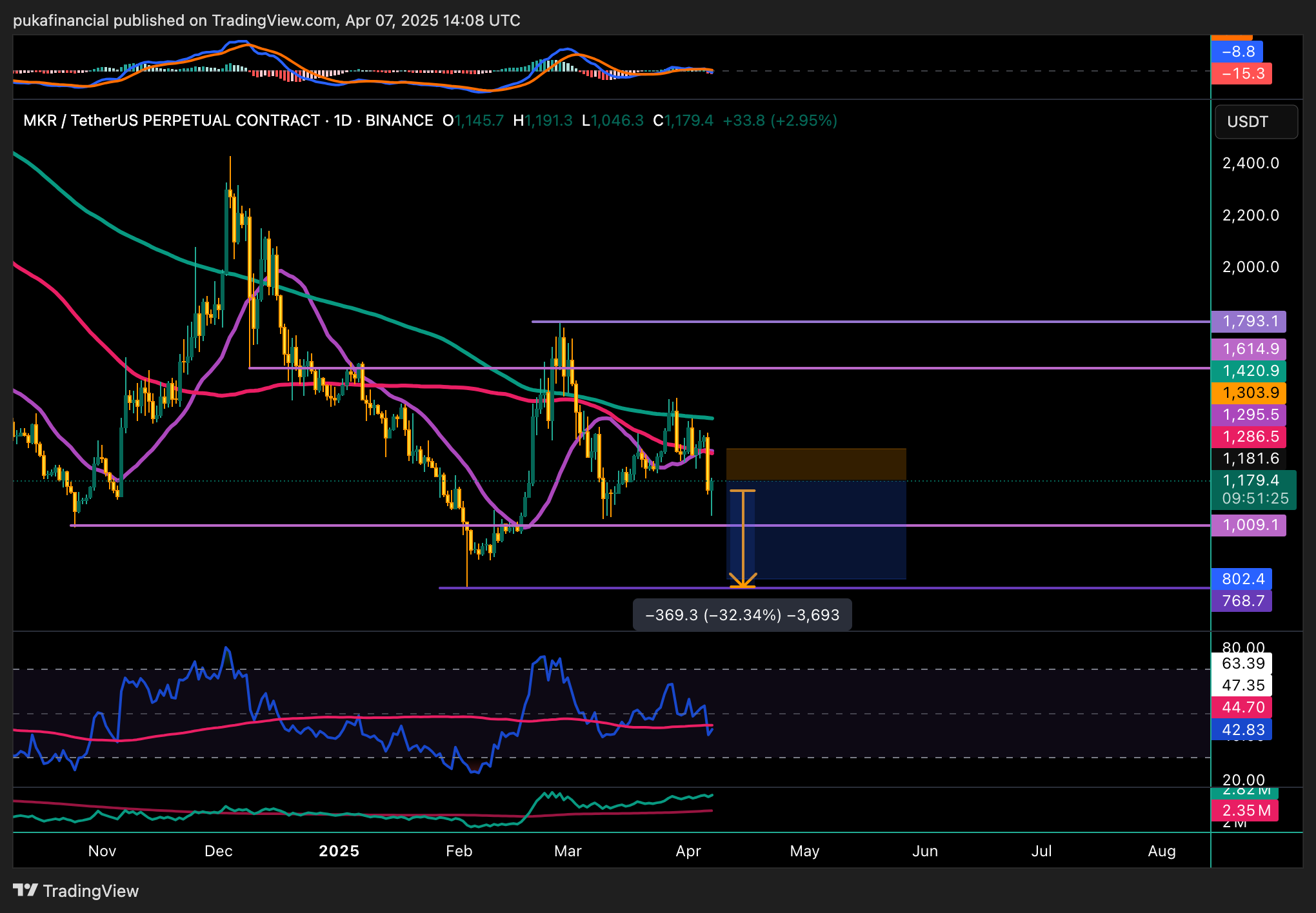Click the -369.3 (-32.34%) measurement tooltip

click(742, 615)
